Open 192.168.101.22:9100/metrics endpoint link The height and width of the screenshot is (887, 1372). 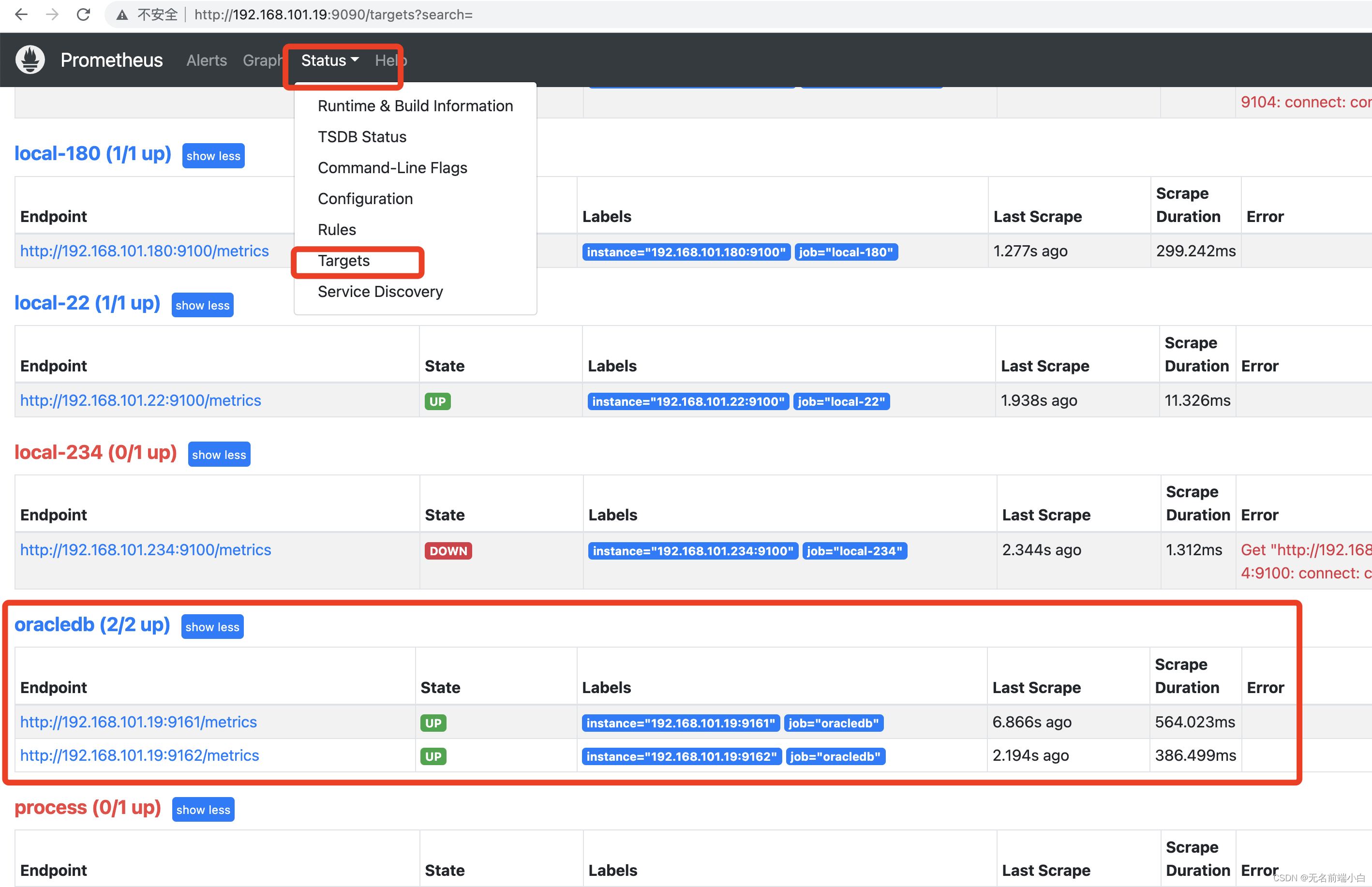point(141,400)
